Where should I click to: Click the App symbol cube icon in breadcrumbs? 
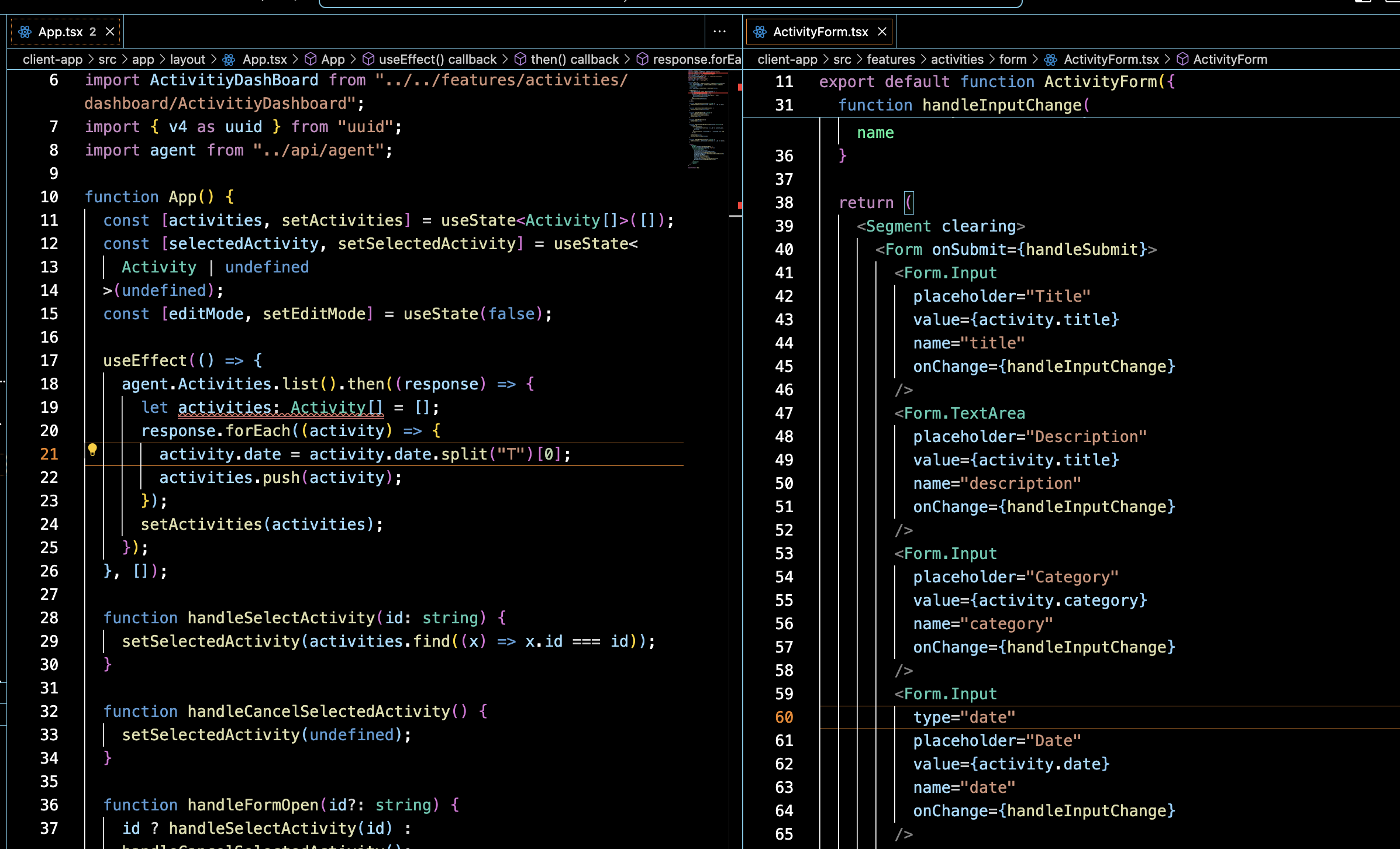click(x=311, y=59)
